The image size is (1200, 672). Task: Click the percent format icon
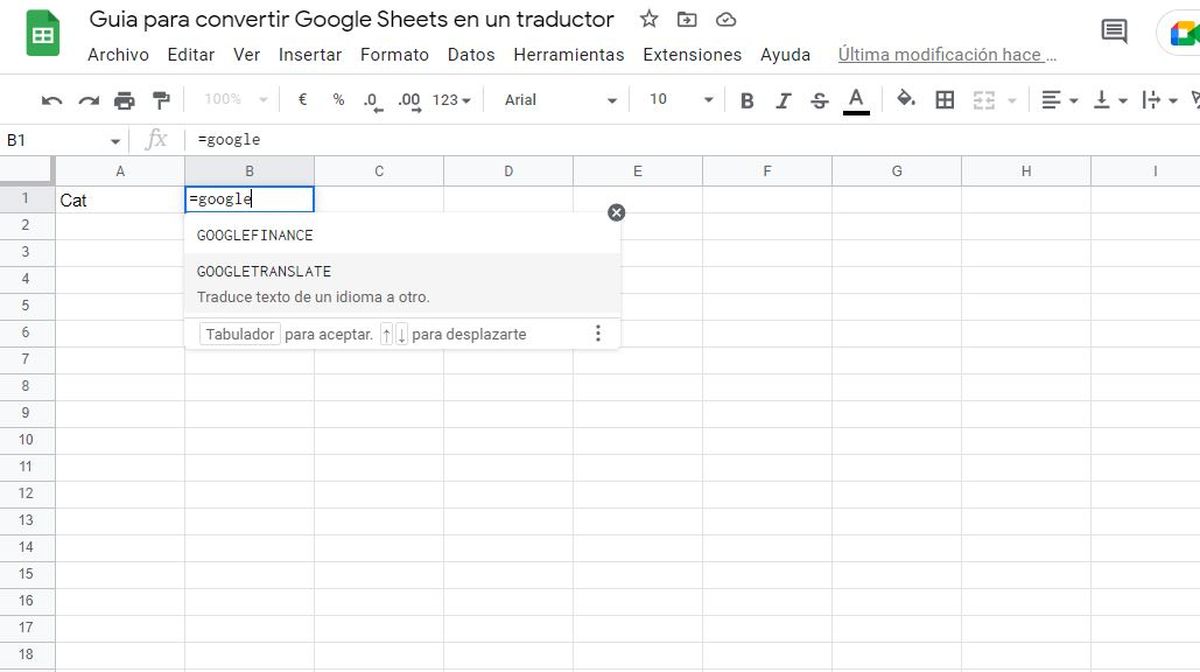(337, 100)
